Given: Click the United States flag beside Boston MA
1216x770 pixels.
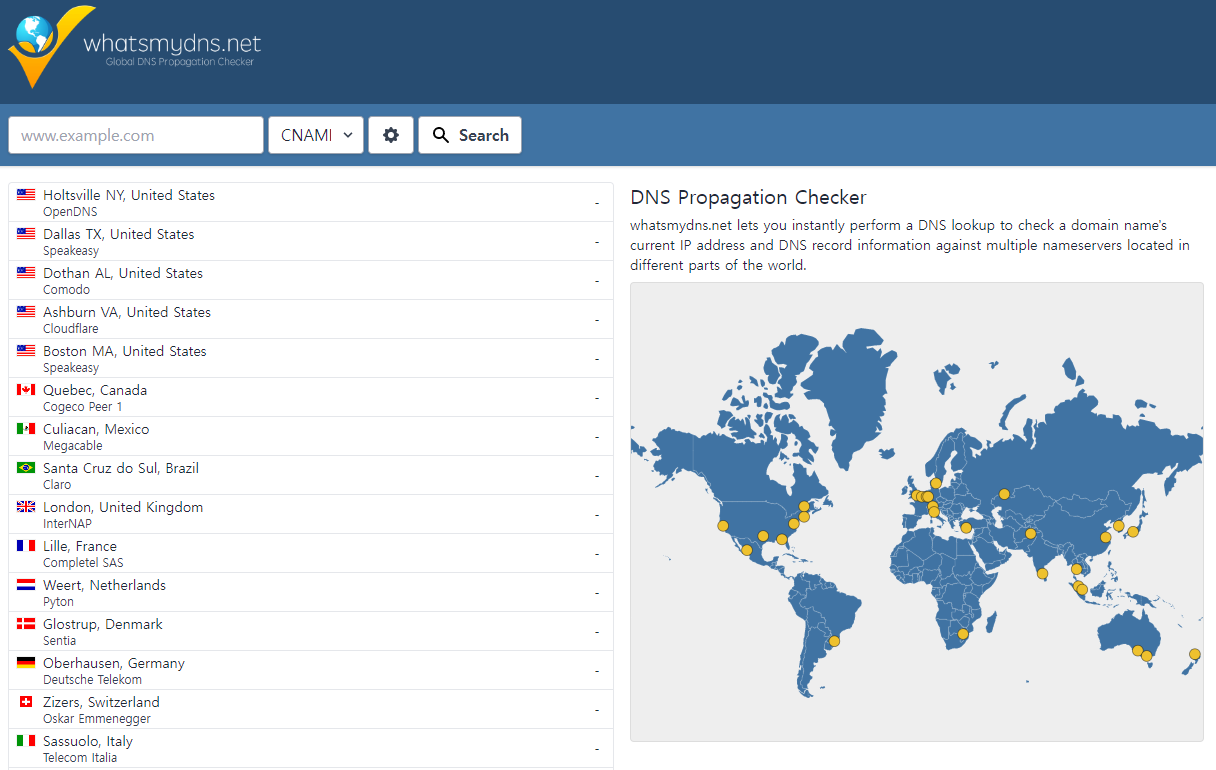Looking at the screenshot, I should coord(26,351).
